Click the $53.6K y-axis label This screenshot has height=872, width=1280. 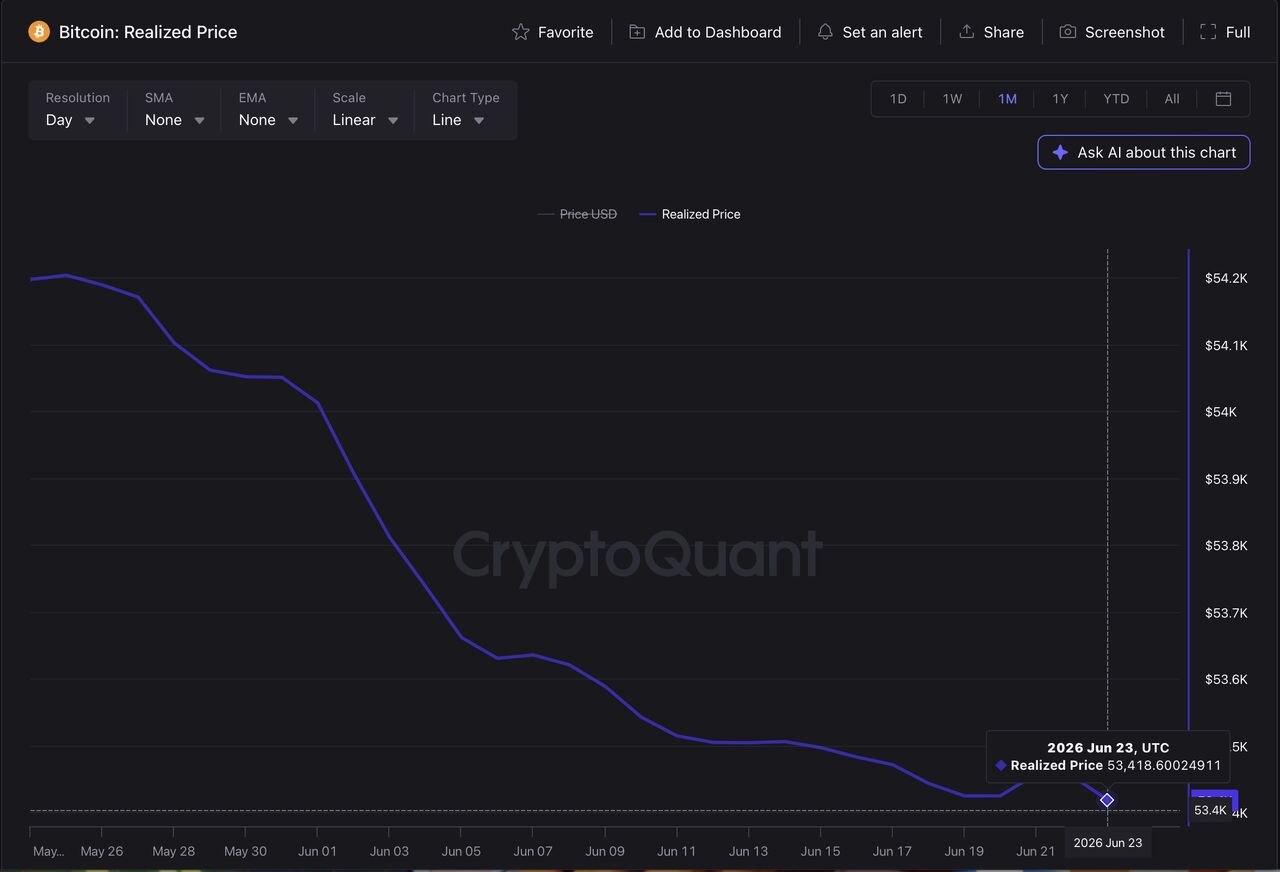[x=1226, y=680]
